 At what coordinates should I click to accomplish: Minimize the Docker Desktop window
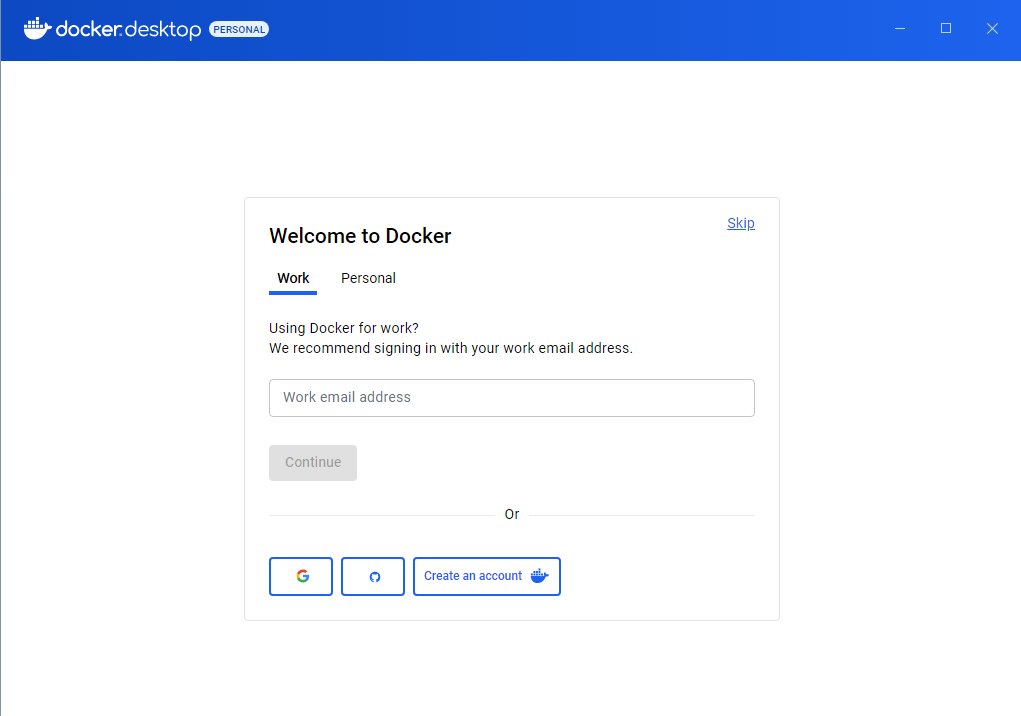coord(900,29)
